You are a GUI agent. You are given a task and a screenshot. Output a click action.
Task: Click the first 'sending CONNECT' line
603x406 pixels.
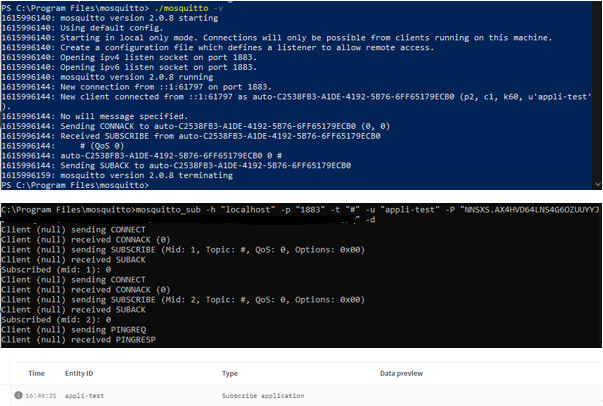[73, 230]
